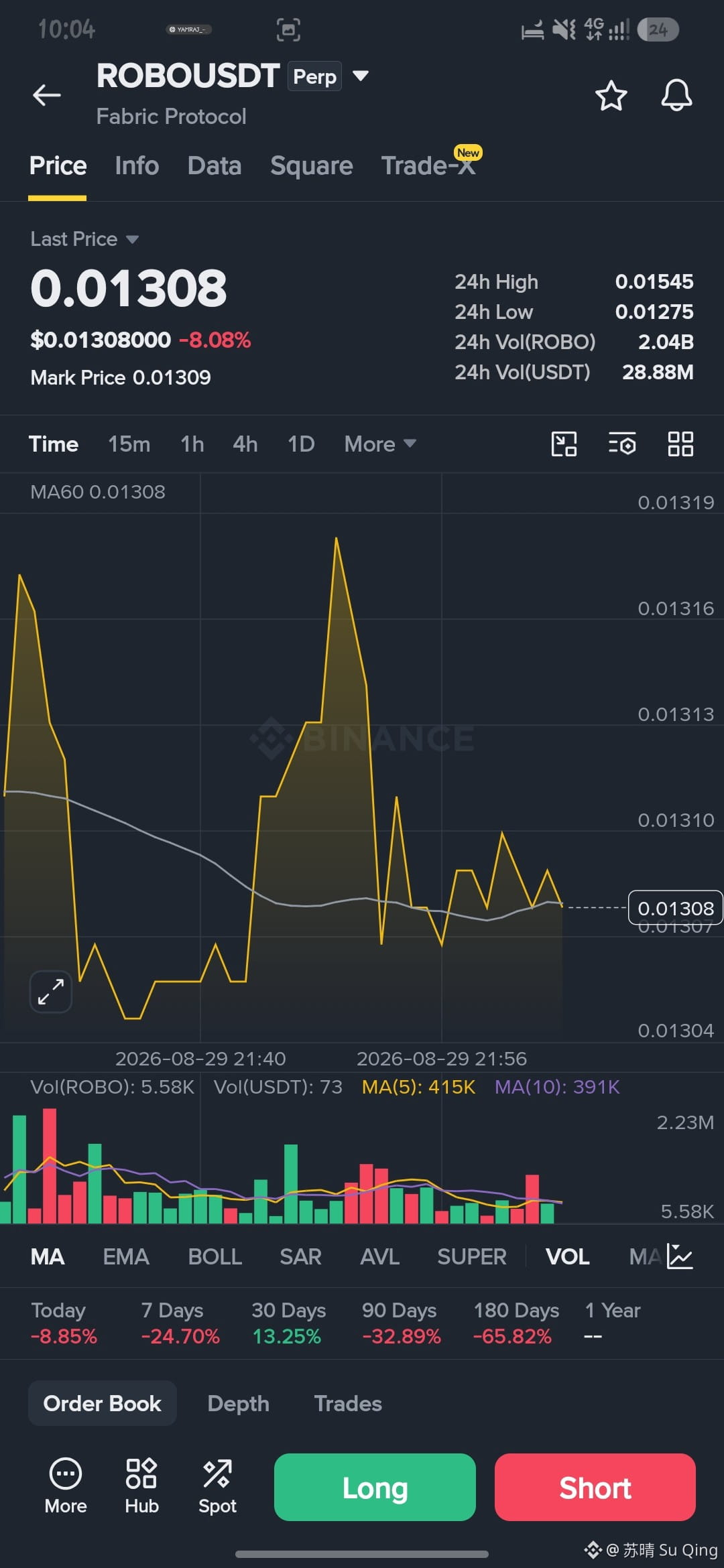Tap the 24h Vol(USDT) 28.88M value
724x1568 pixels.
pyautogui.click(x=658, y=372)
